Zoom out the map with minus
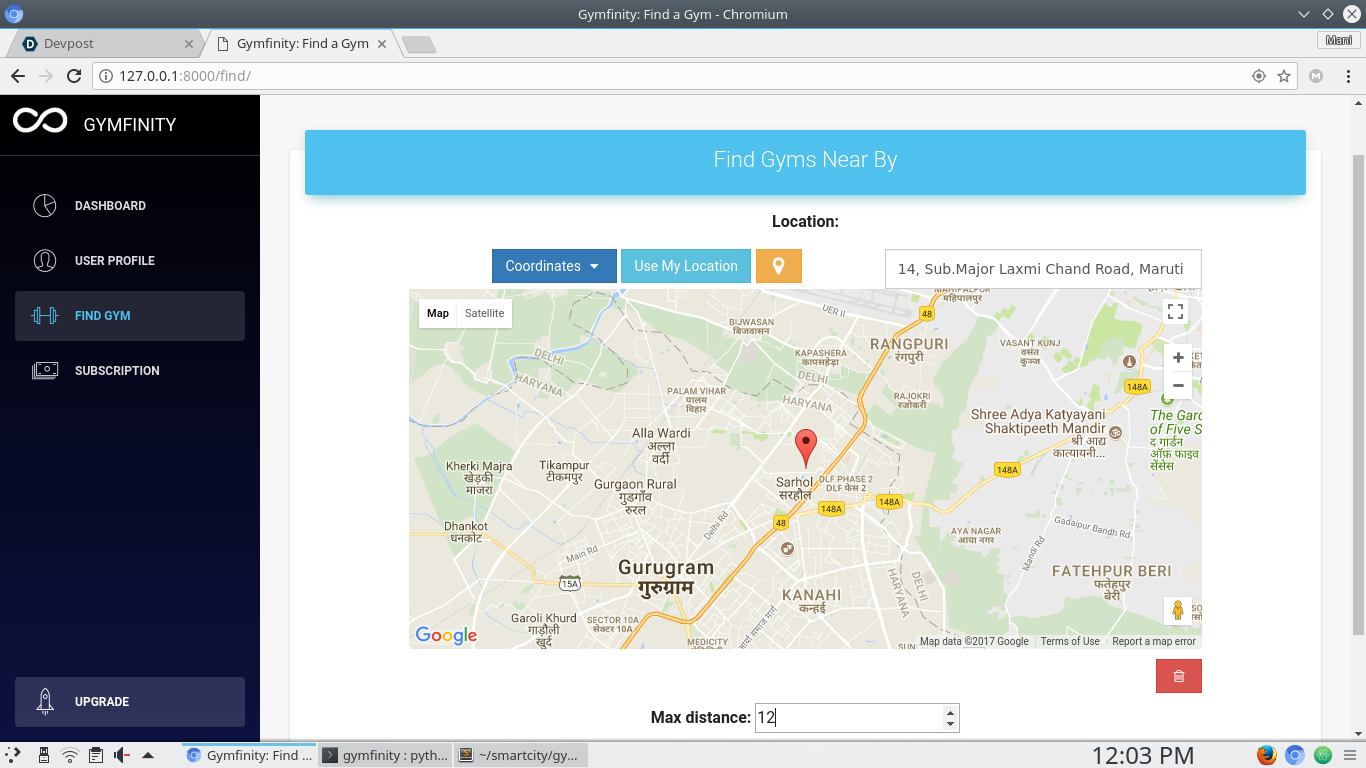 click(x=1178, y=385)
